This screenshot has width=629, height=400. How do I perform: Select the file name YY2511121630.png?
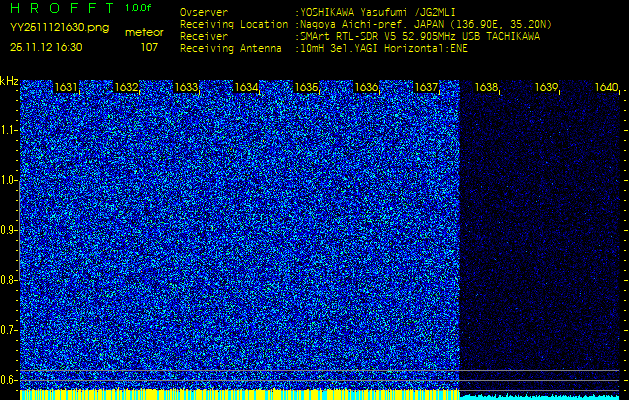coord(59,28)
